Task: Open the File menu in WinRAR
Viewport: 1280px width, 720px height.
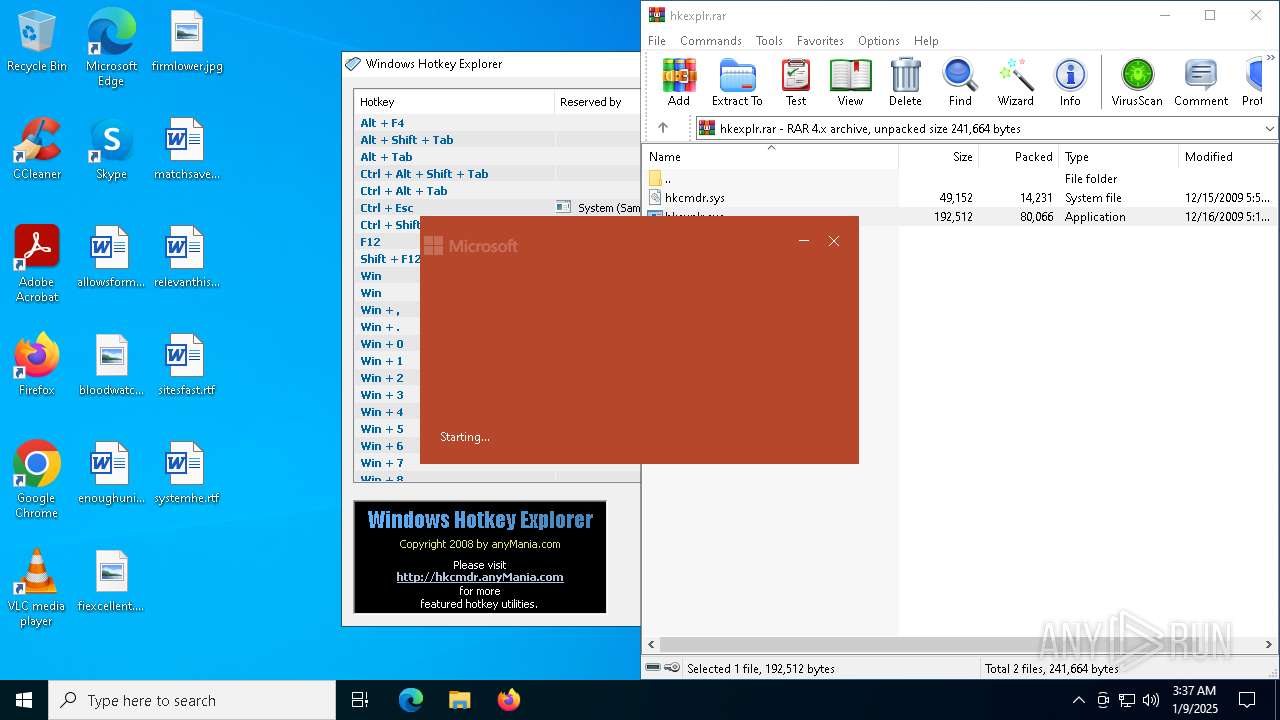Action: coord(657,41)
